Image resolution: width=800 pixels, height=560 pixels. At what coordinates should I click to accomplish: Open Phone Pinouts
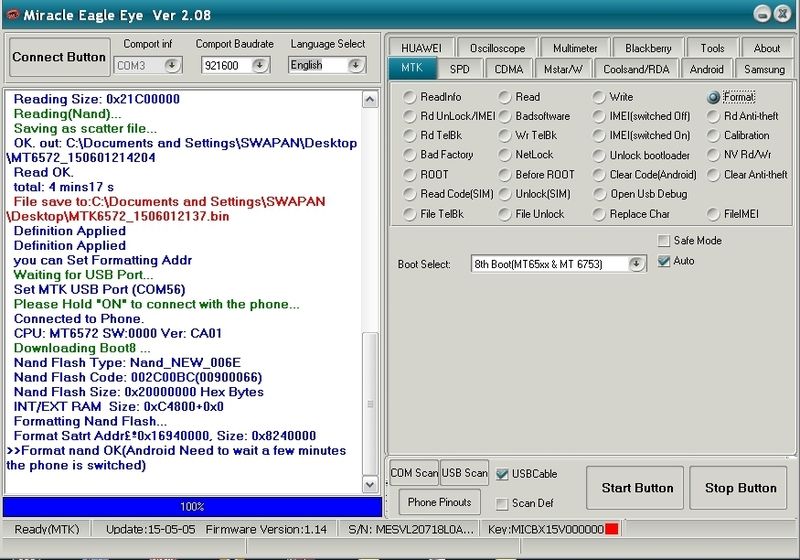click(439, 502)
